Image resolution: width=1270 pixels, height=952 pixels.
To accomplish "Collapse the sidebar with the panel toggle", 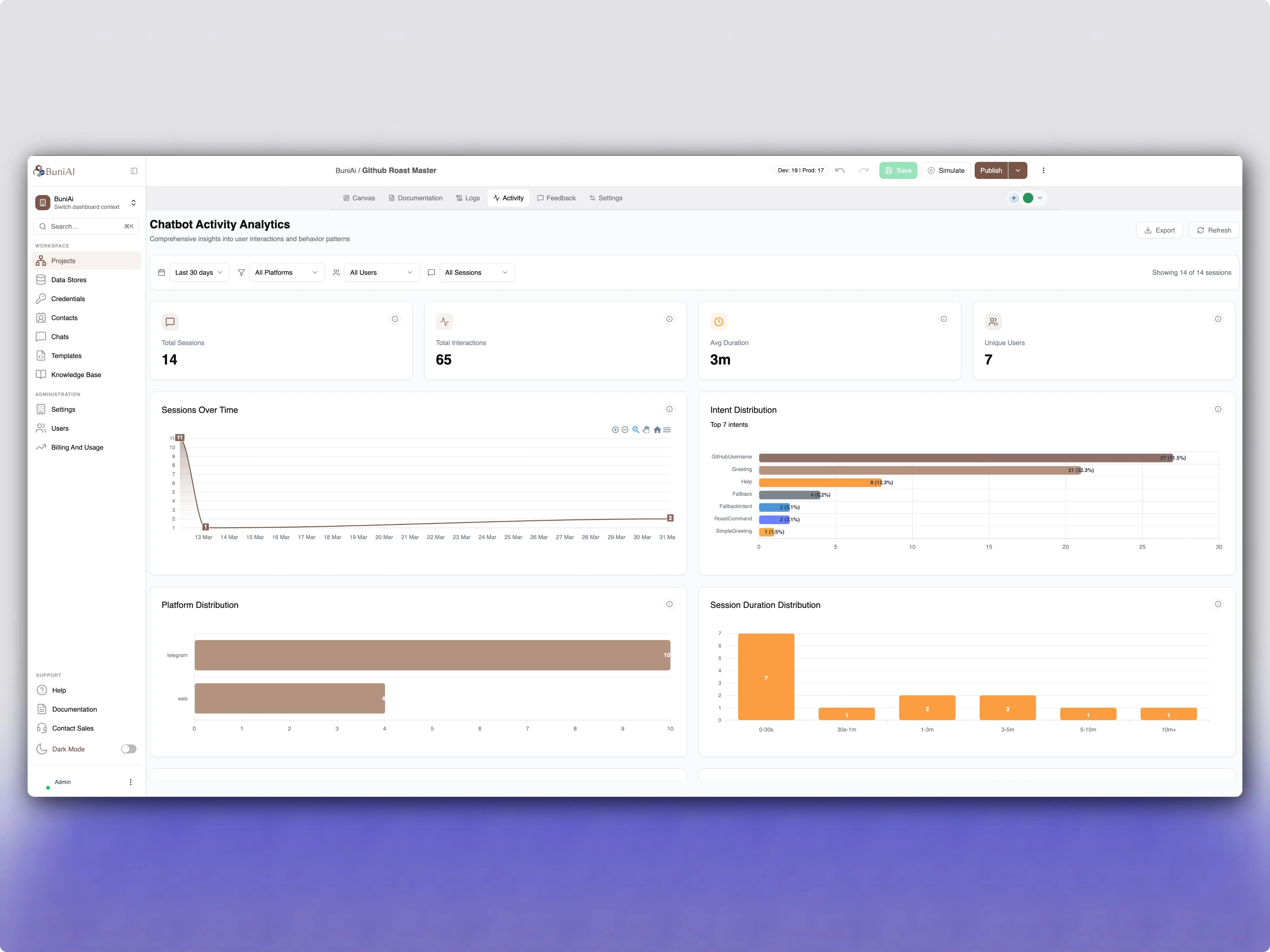I will tap(134, 171).
